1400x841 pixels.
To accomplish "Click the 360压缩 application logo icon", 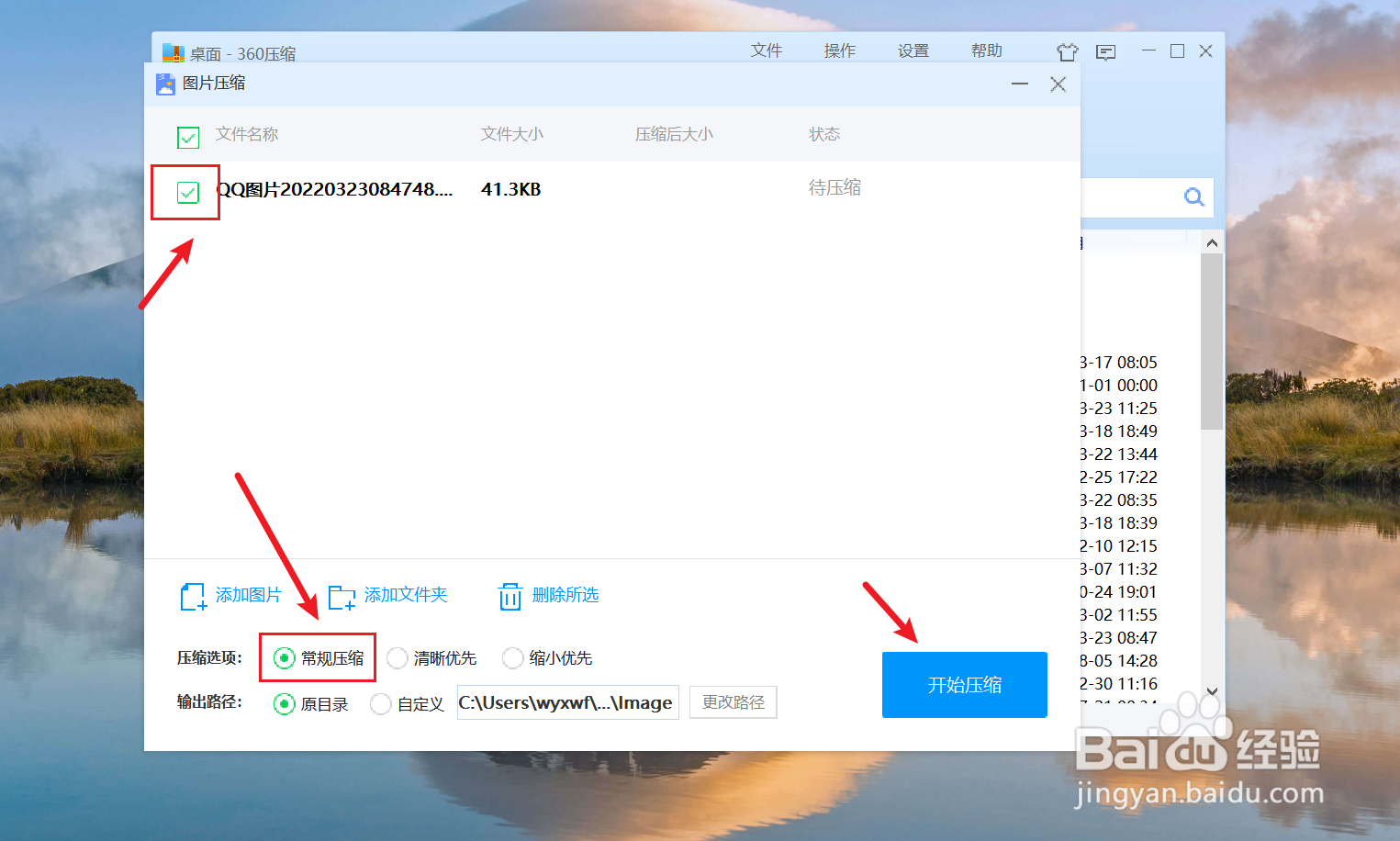I will pos(173,53).
